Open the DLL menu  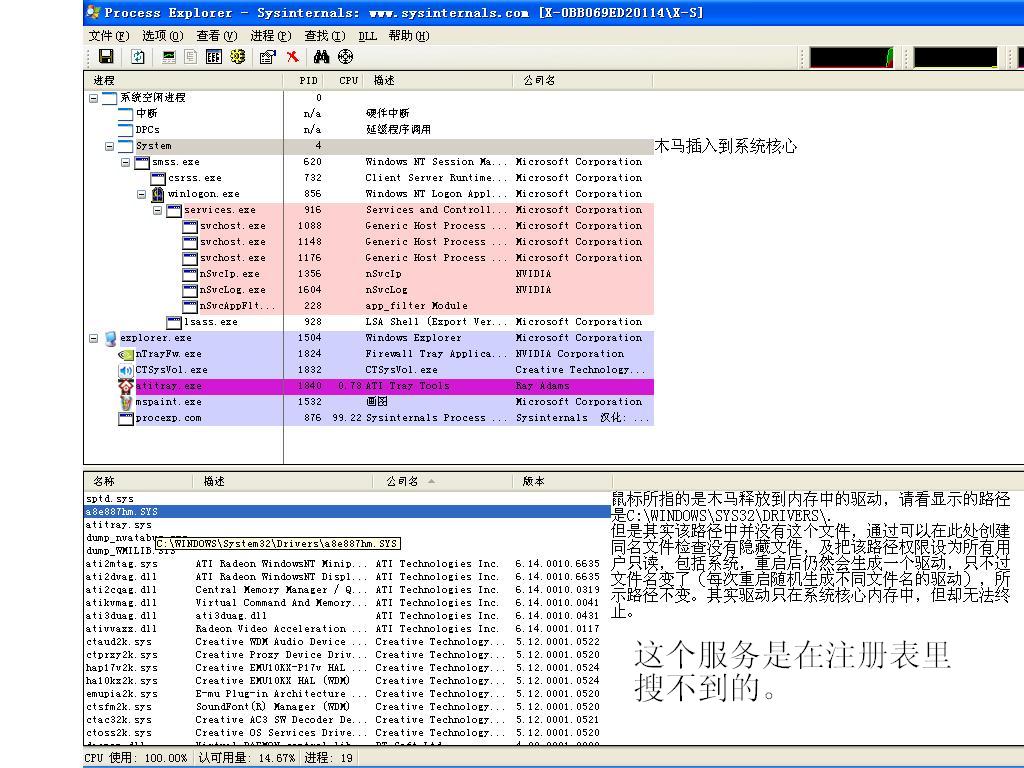coord(368,36)
